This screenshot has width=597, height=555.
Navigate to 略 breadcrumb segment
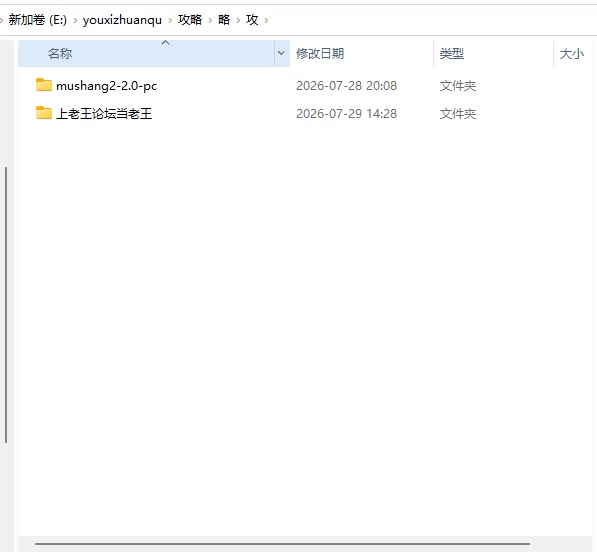tap(224, 19)
